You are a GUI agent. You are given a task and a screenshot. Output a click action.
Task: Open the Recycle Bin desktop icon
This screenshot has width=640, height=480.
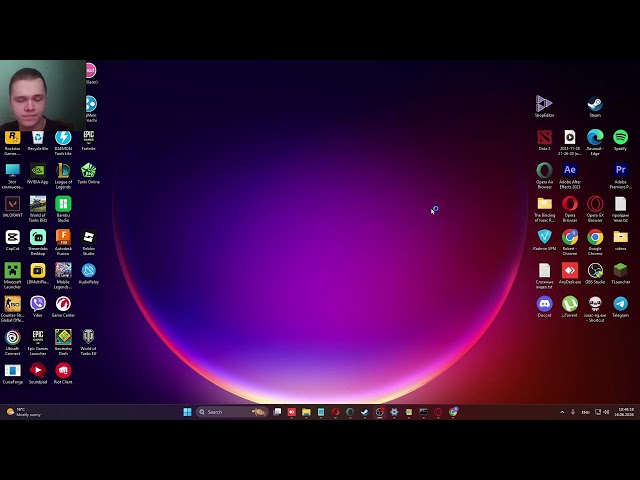click(x=38, y=141)
